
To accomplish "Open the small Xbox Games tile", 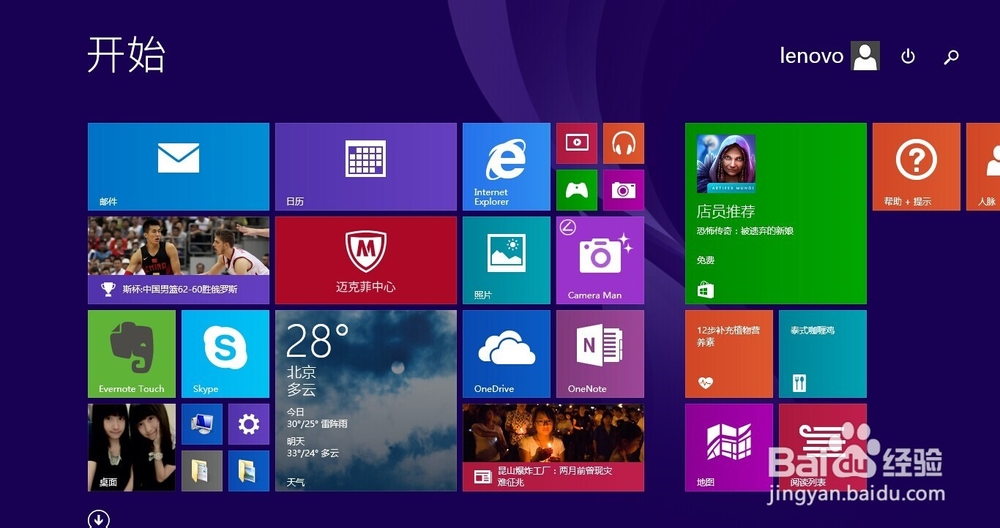I will pyautogui.click(x=577, y=190).
